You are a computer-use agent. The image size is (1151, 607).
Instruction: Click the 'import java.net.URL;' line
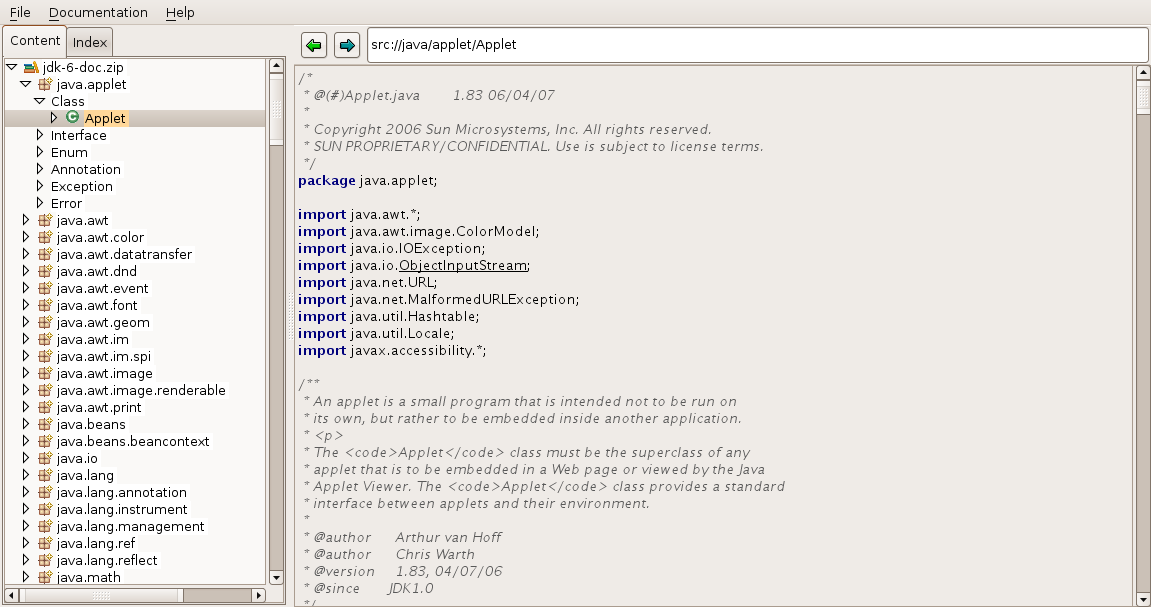368,283
